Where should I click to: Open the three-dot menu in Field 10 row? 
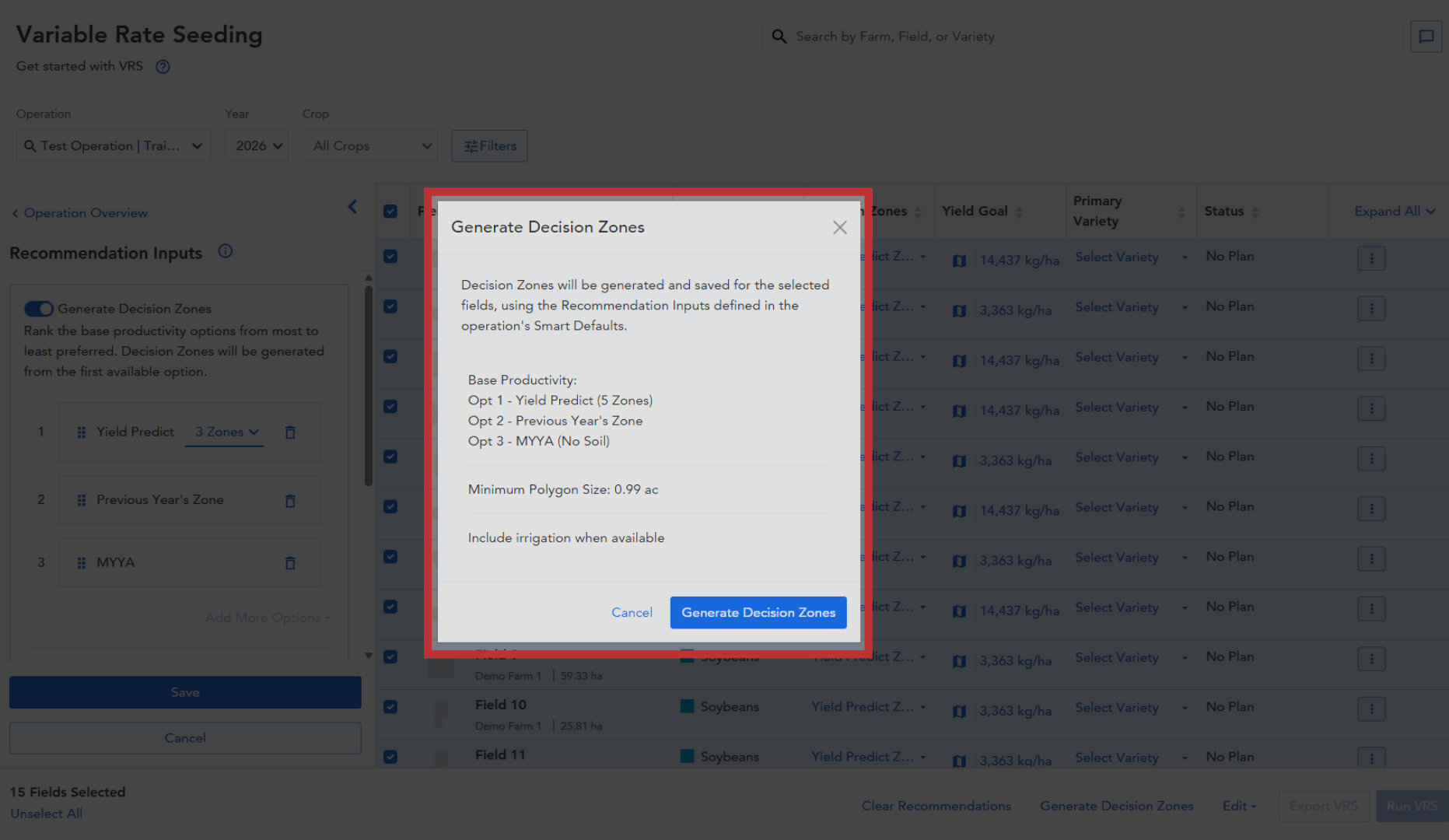1372,709
